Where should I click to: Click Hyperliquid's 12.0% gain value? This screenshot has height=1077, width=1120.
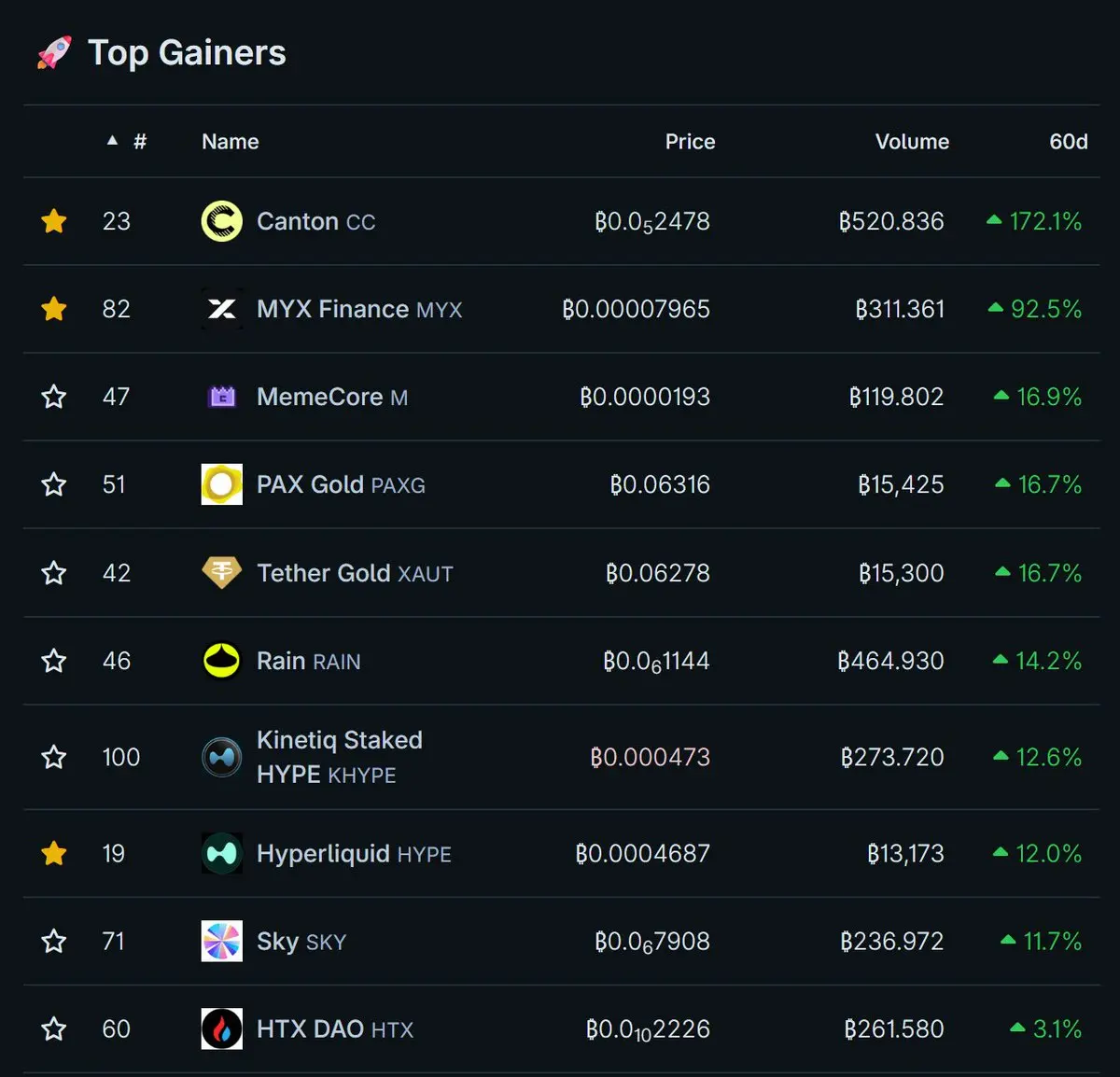(x=1048, y=853)
